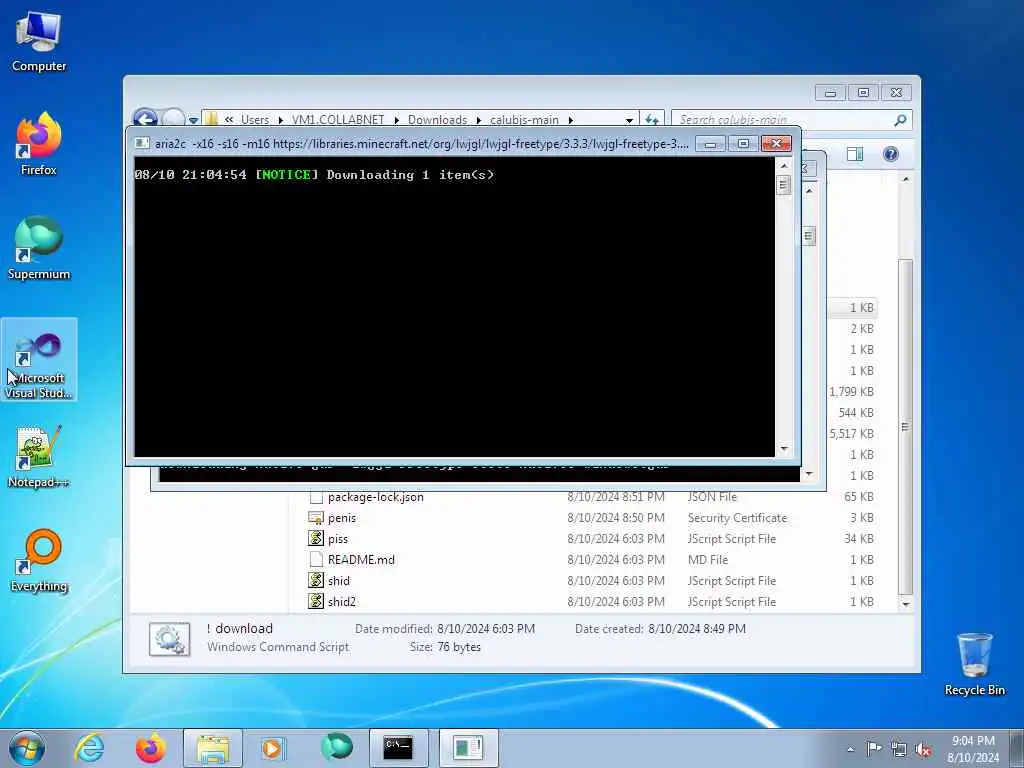
Task: Click the network tray icon
Action: (899, 749)
